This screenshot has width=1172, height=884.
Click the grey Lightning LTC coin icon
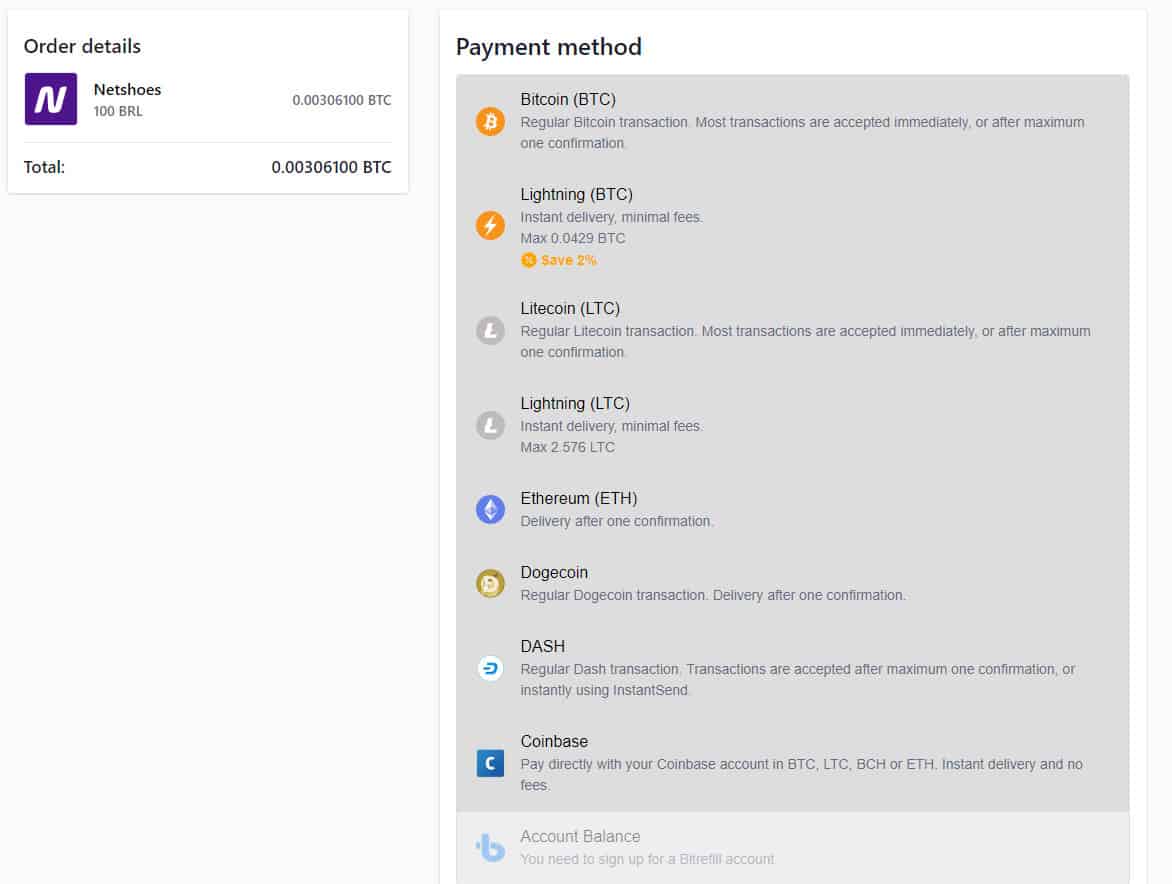[x=490, y=425]
